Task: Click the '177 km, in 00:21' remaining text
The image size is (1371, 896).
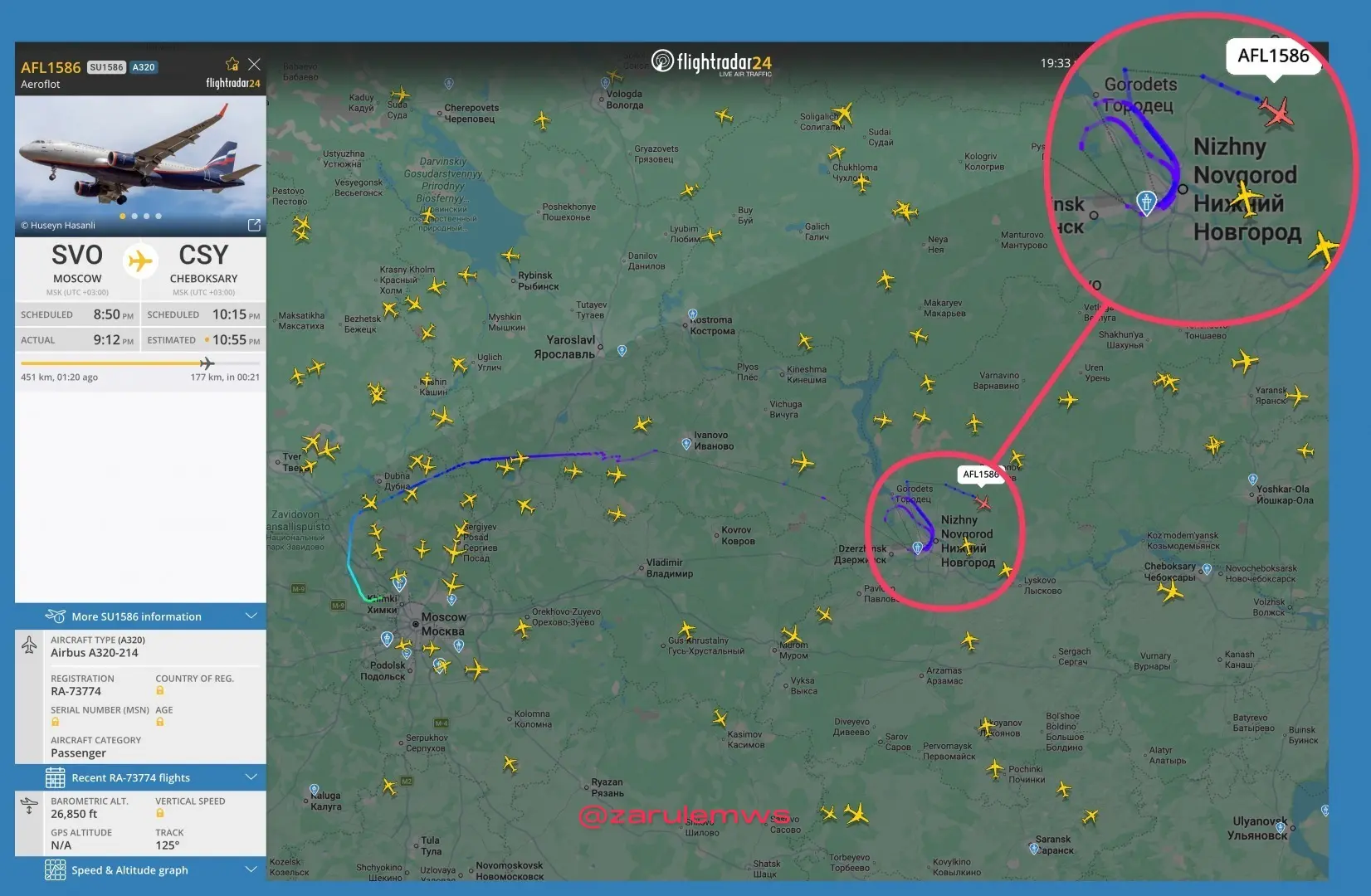Action: pos(225,377)
